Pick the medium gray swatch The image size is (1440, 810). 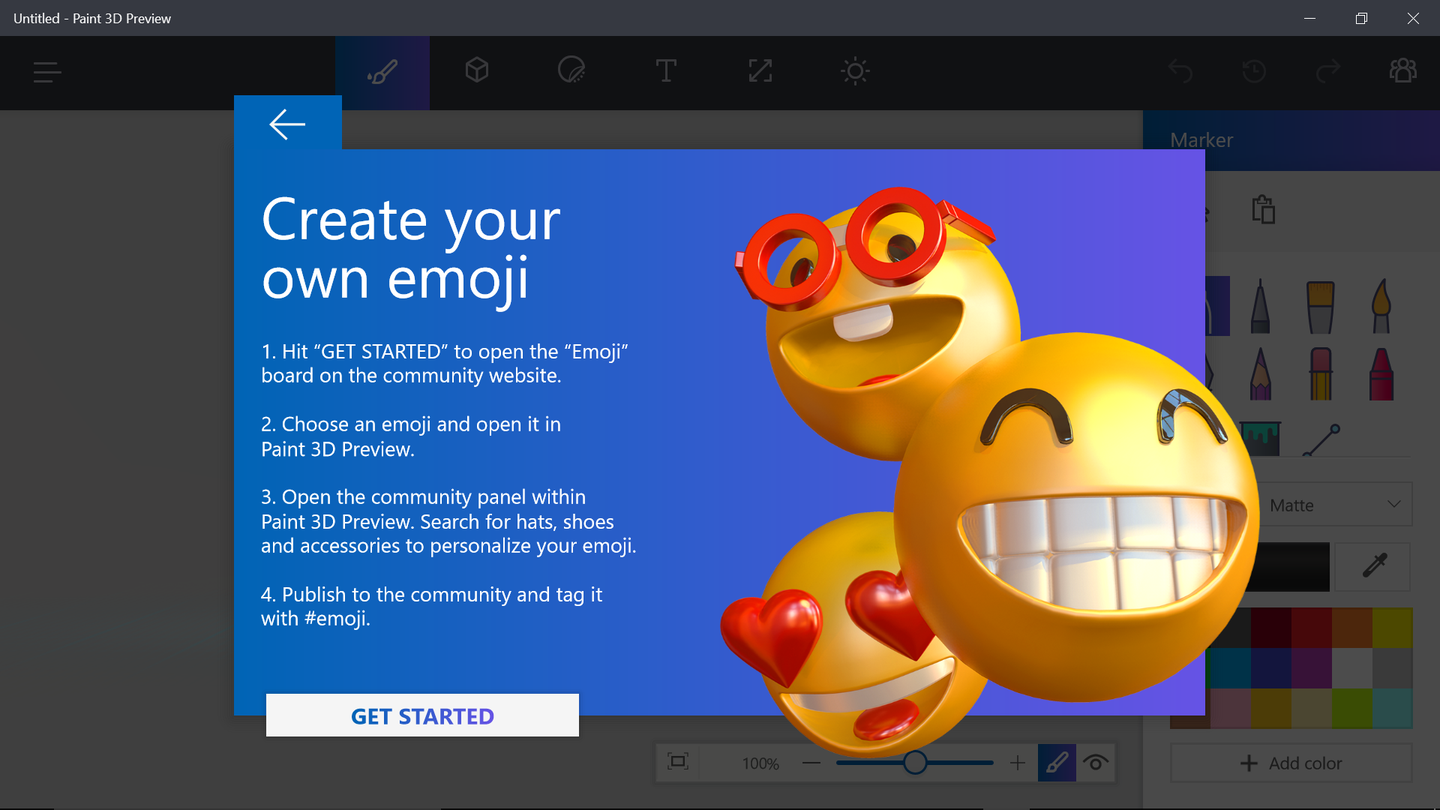point(1392,668)
